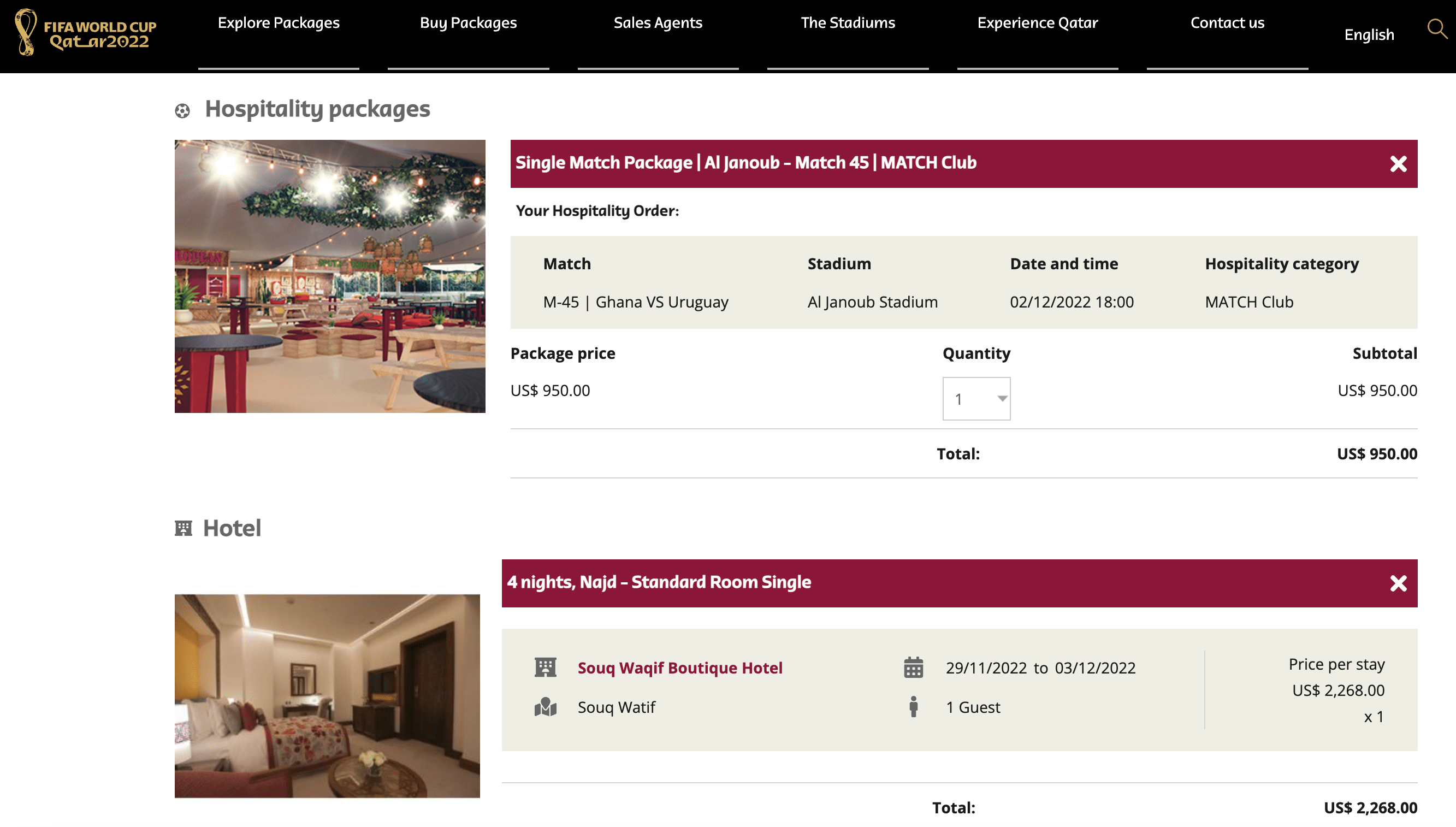Click the MATCH Club hospitality lounge photo
This screenshot has width=1456, height=827.
[330, 276]
